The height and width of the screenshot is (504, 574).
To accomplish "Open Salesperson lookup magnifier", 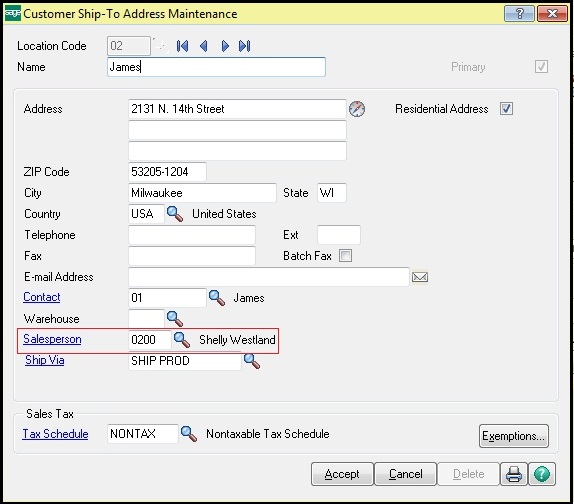I will (x=182, y=340).
